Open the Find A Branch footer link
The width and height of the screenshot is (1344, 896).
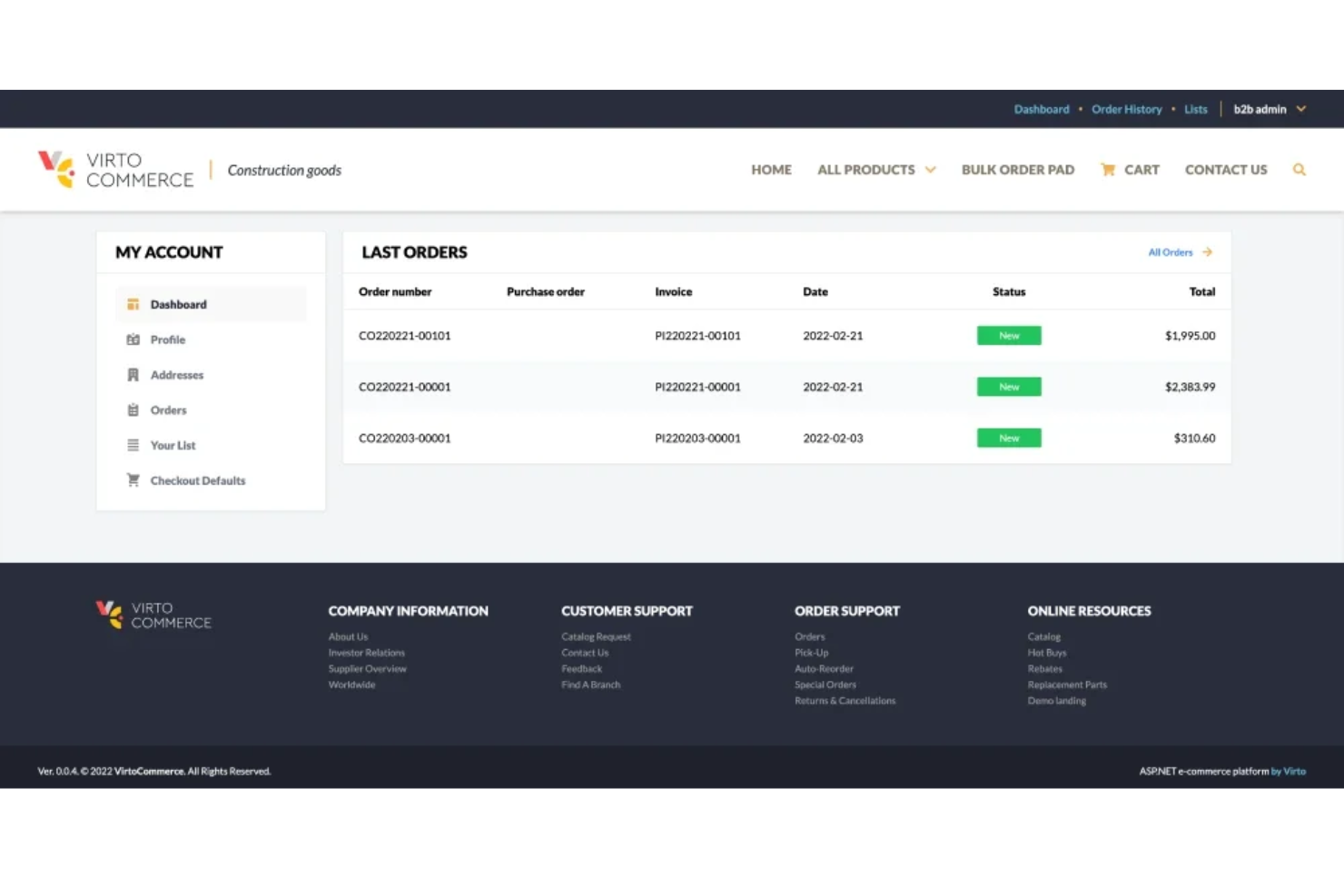pyautogui.click(x=590, y=684)
